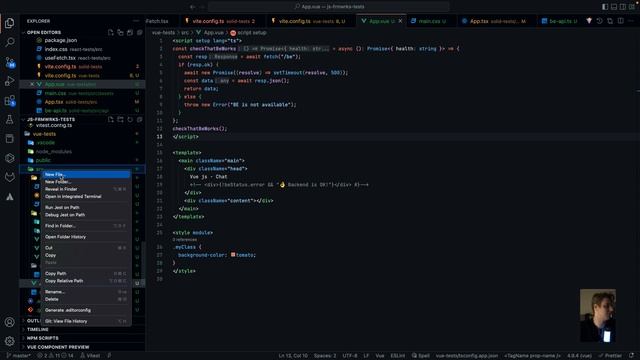The width and height of the screenshot is (640, 360).
Task: Click the Vue language mode in status bar
Action: [x=380, y=356]
